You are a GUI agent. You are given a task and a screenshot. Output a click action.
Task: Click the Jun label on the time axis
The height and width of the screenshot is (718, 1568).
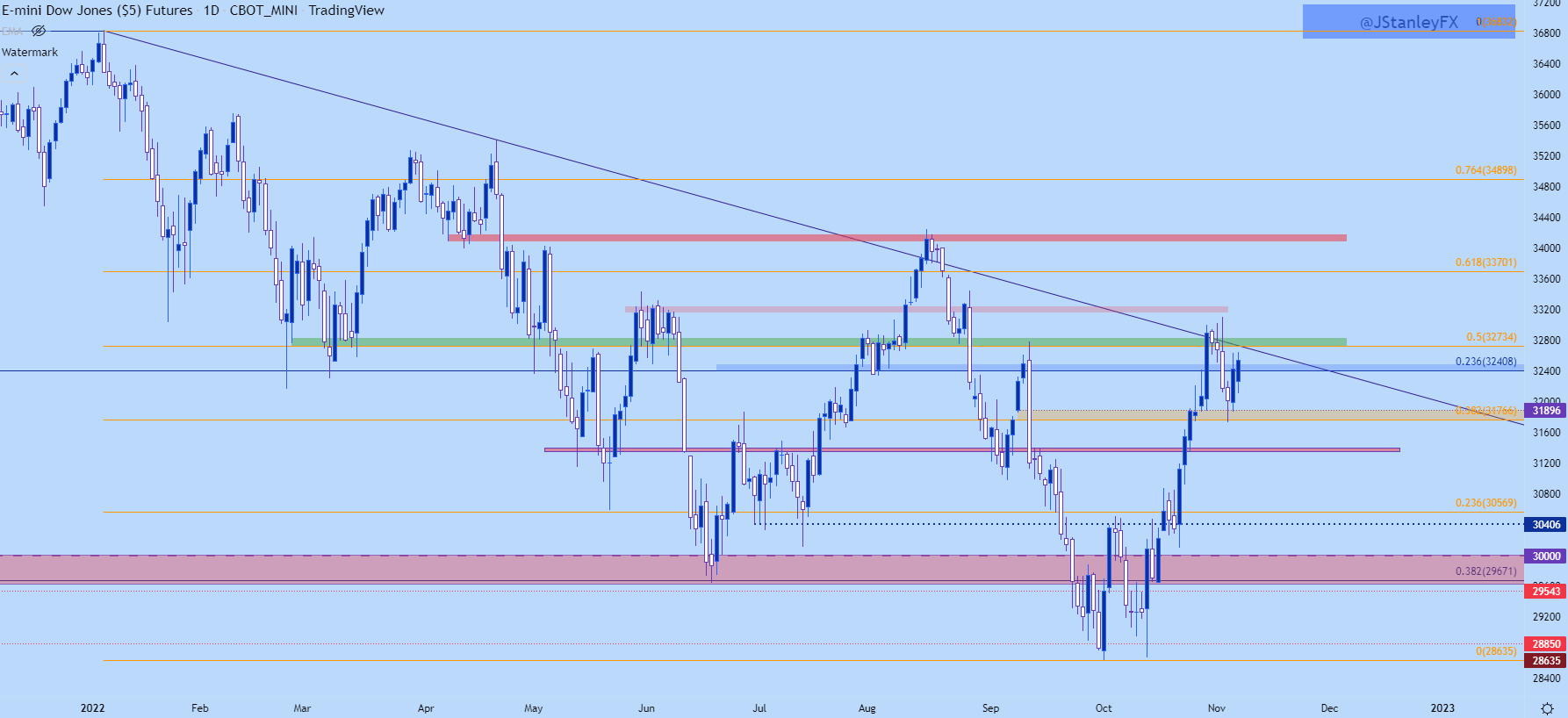click(646, 708)
